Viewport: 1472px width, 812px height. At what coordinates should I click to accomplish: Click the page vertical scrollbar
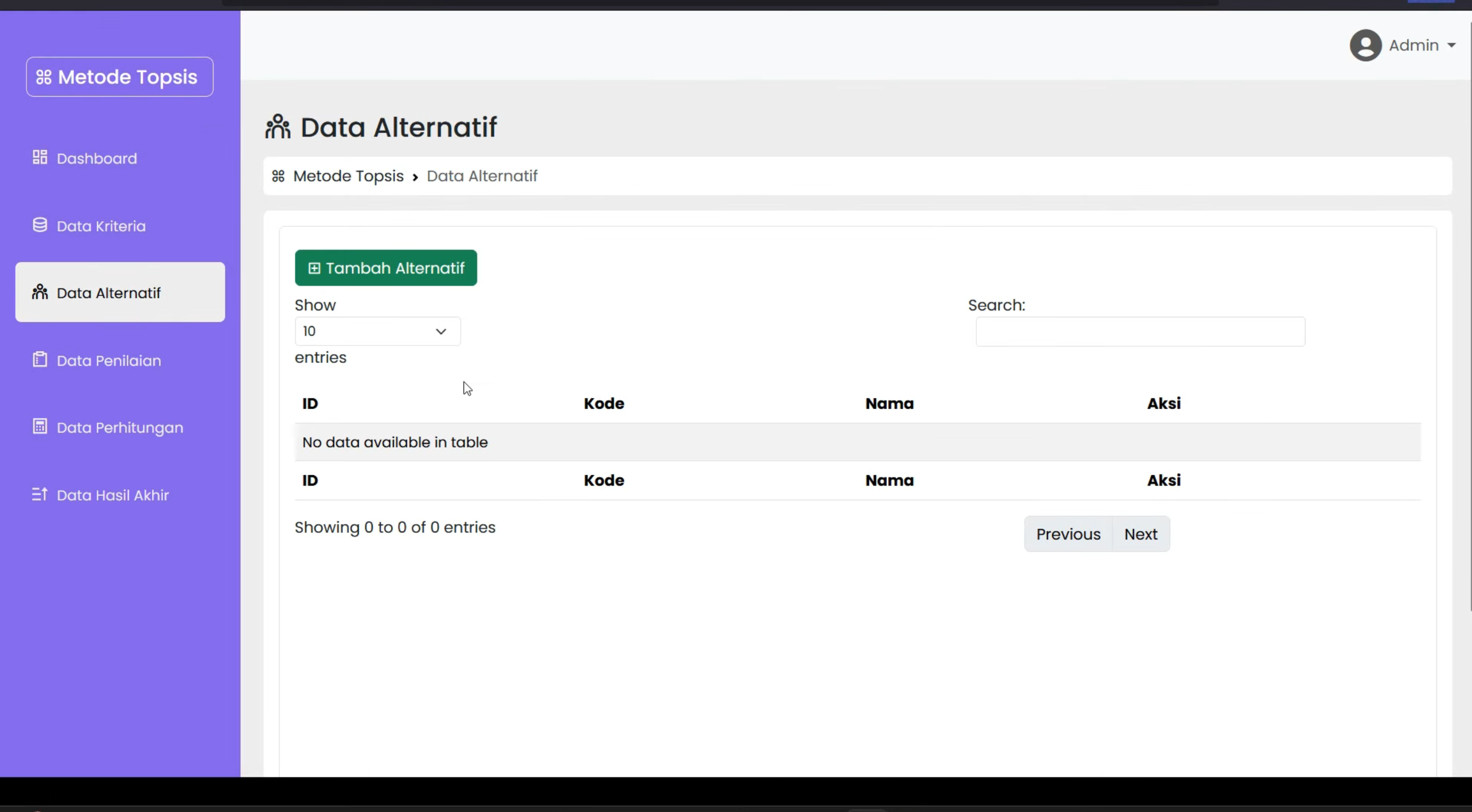pyautogui.click(x=1470, y=317)
